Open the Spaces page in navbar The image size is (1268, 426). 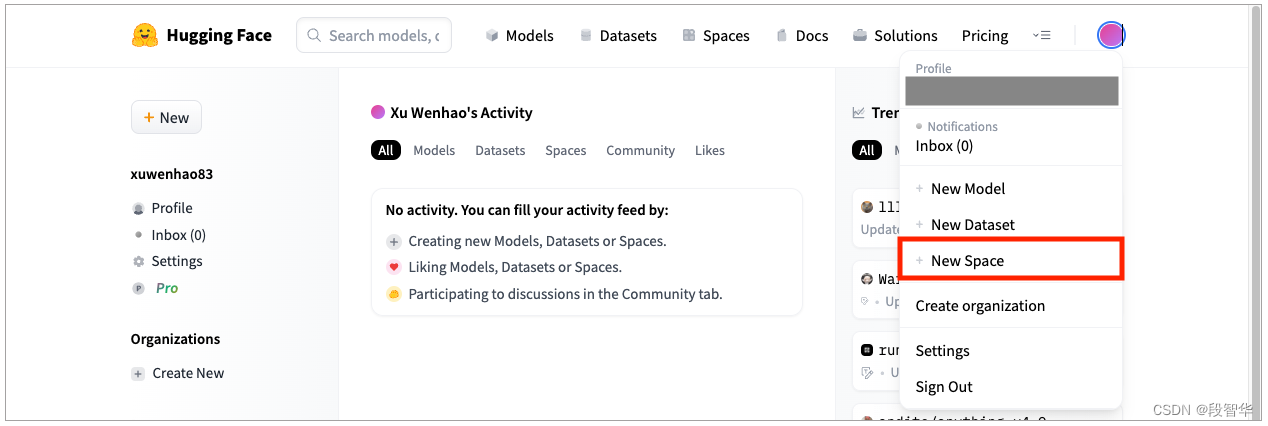click(x=716, y=35)
